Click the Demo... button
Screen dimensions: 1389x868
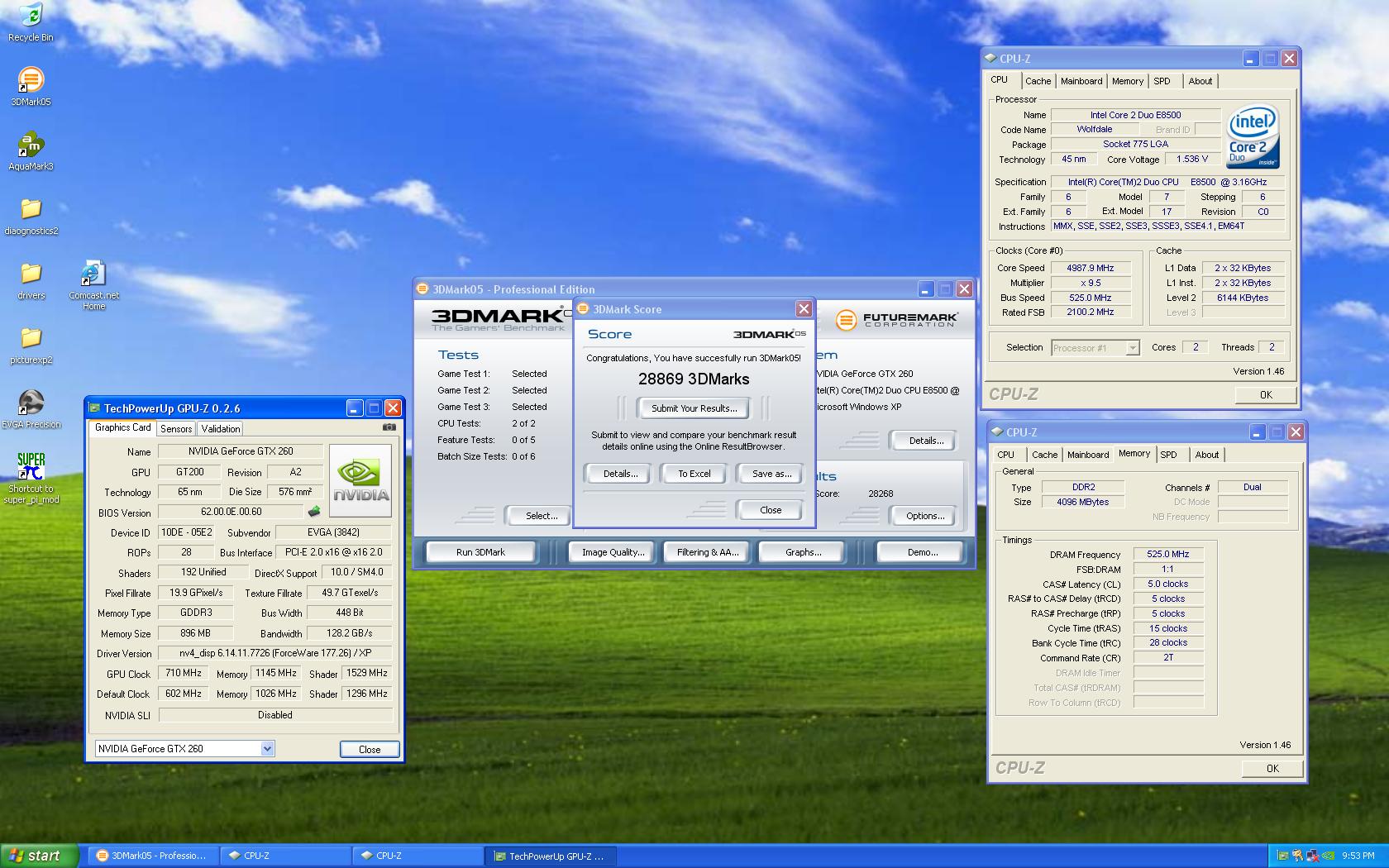(922, 552)
